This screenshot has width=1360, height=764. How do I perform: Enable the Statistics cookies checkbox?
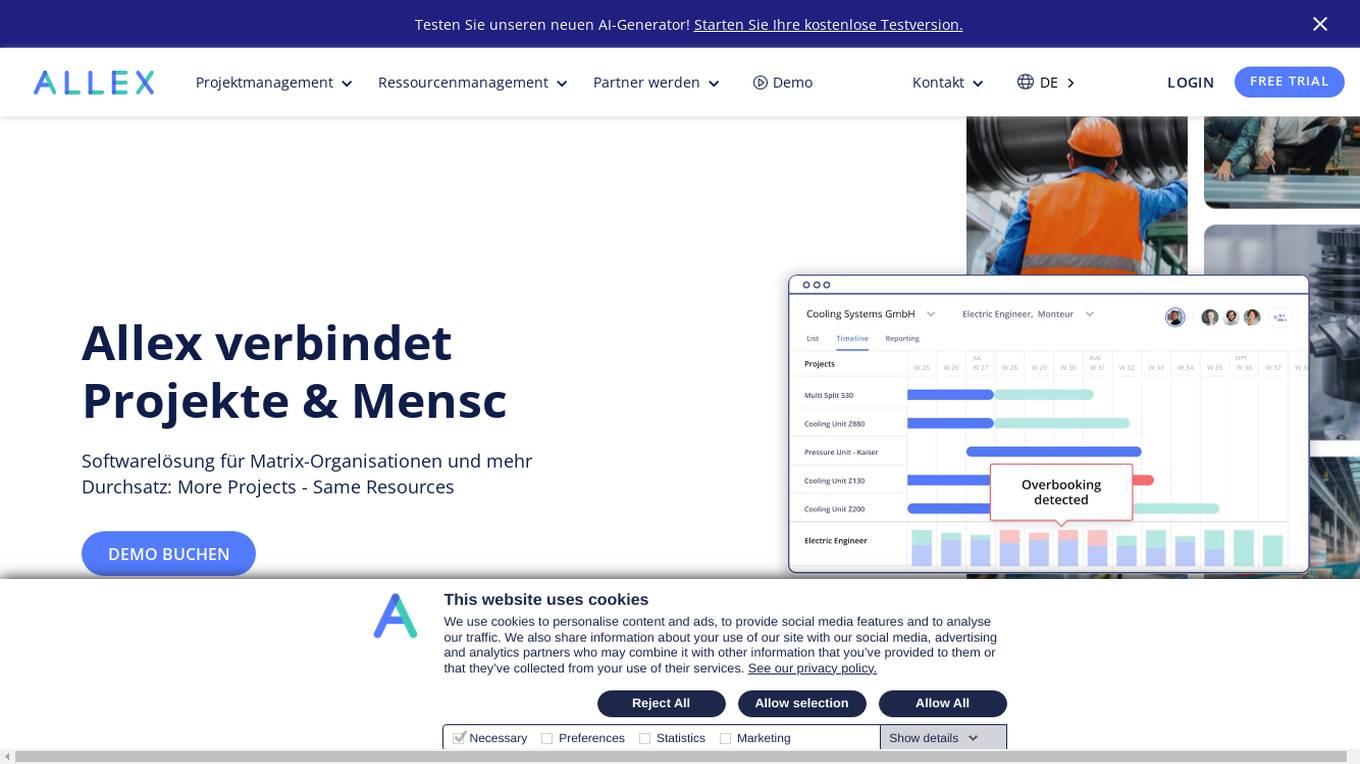(645, 739)
